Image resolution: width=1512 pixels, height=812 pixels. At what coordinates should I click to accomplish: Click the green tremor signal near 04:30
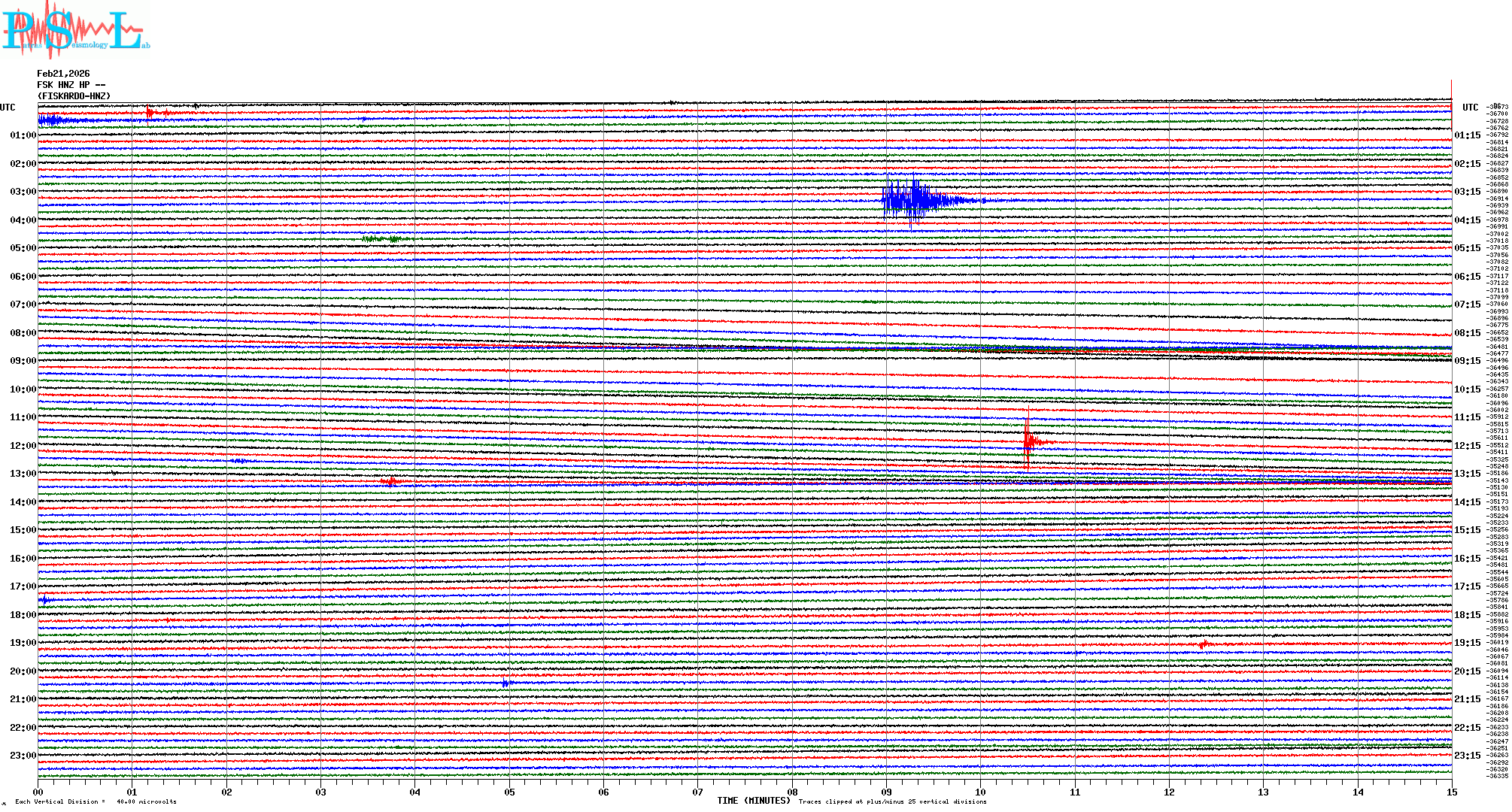(x=384, y=239)
